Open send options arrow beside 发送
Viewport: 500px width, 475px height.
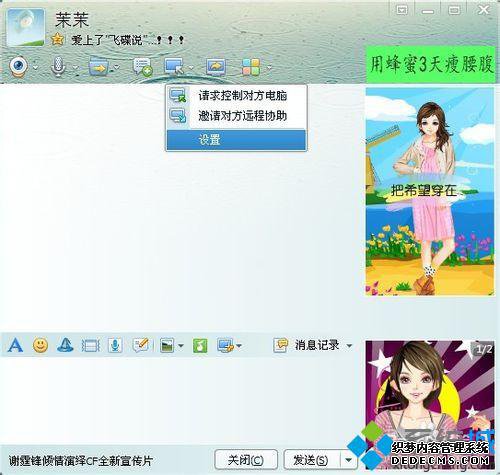click(x=349, y=460)
